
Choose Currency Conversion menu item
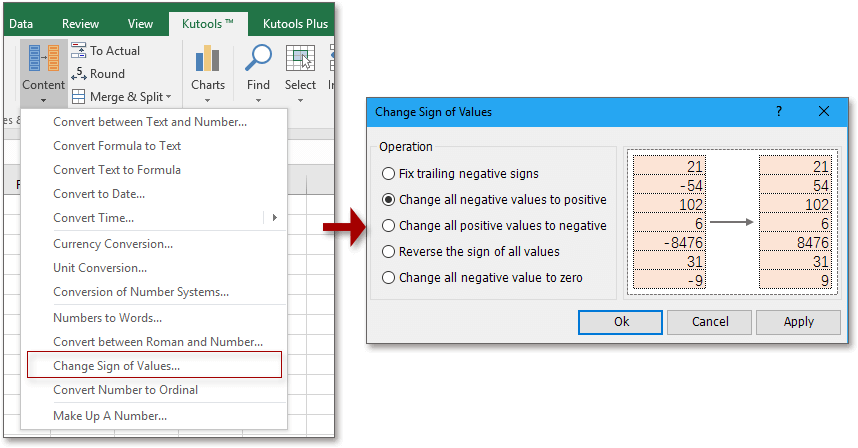[x=154, y=244]
